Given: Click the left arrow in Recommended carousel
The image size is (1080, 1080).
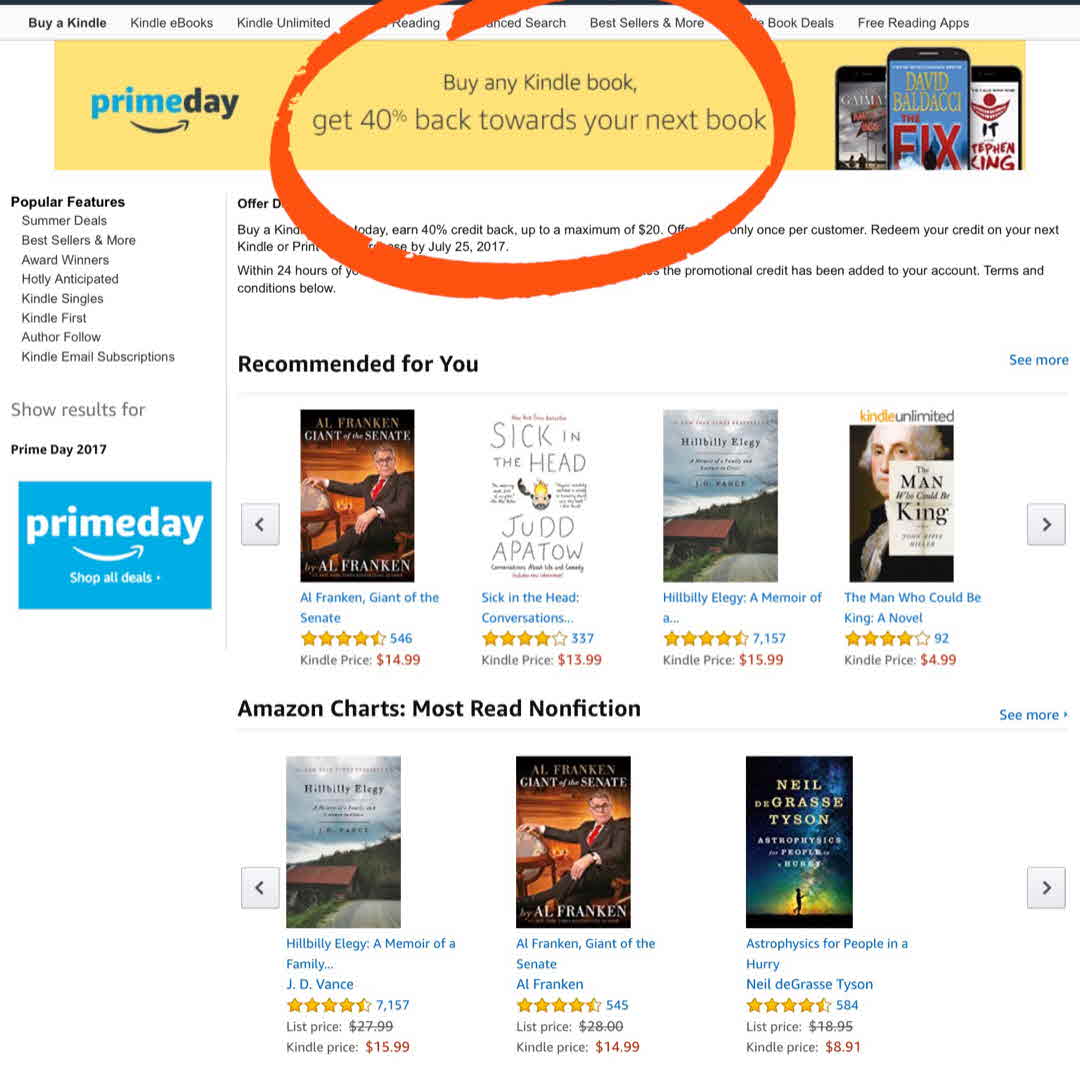Looking at the screenshot, I should click(x=260, y=524).
